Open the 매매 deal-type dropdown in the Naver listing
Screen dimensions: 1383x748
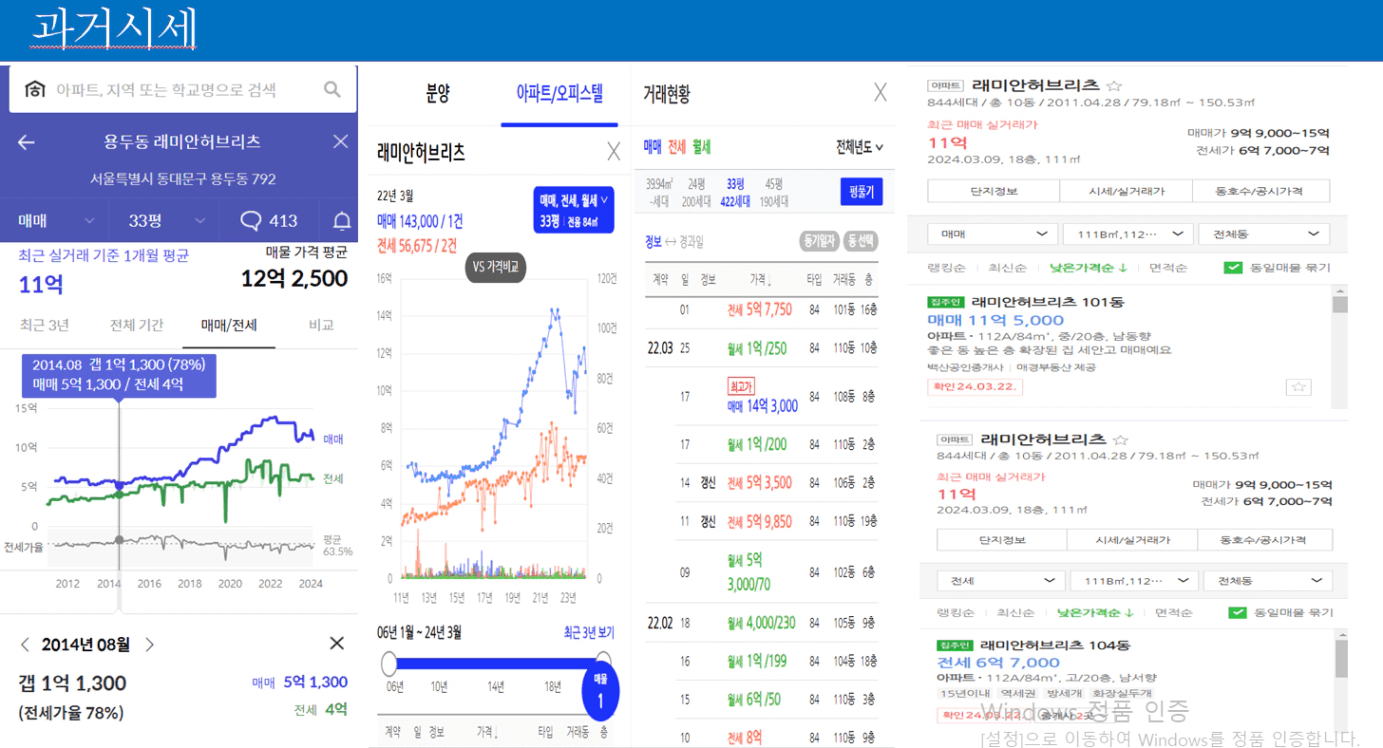(991, 234)
